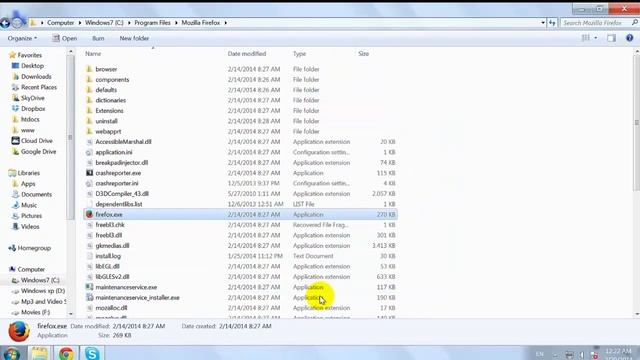Click the Back navigation arrow
The height and width of the screenshot is (360, 640).
click(x=5, y=23)
